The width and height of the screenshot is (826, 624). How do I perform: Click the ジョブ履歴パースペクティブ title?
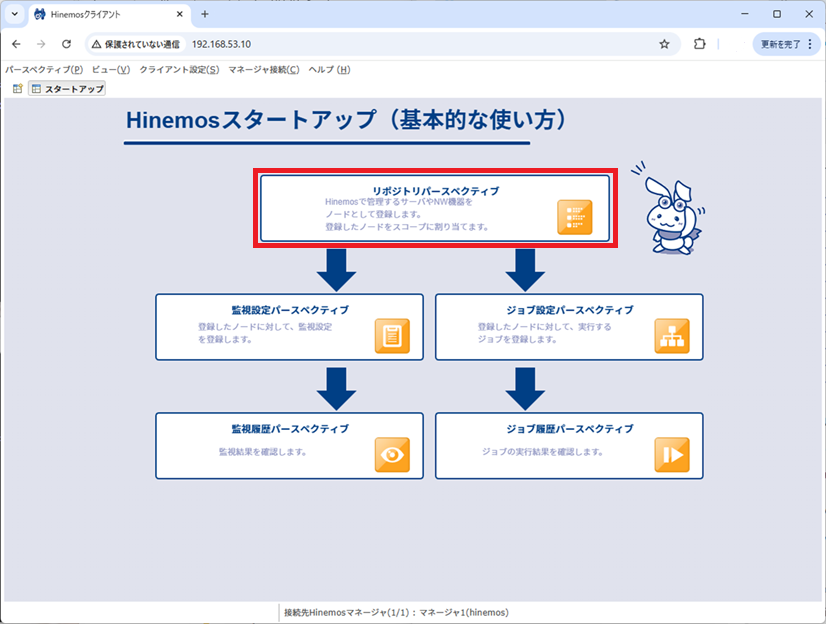570,429
